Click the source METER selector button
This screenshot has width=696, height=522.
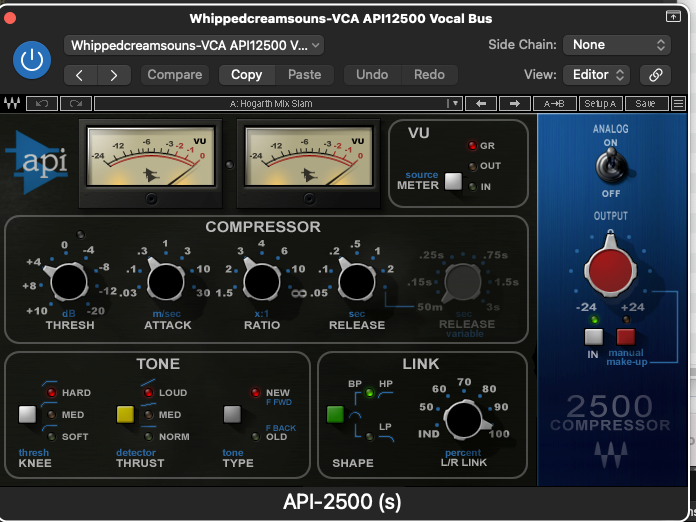coord(453,182)
